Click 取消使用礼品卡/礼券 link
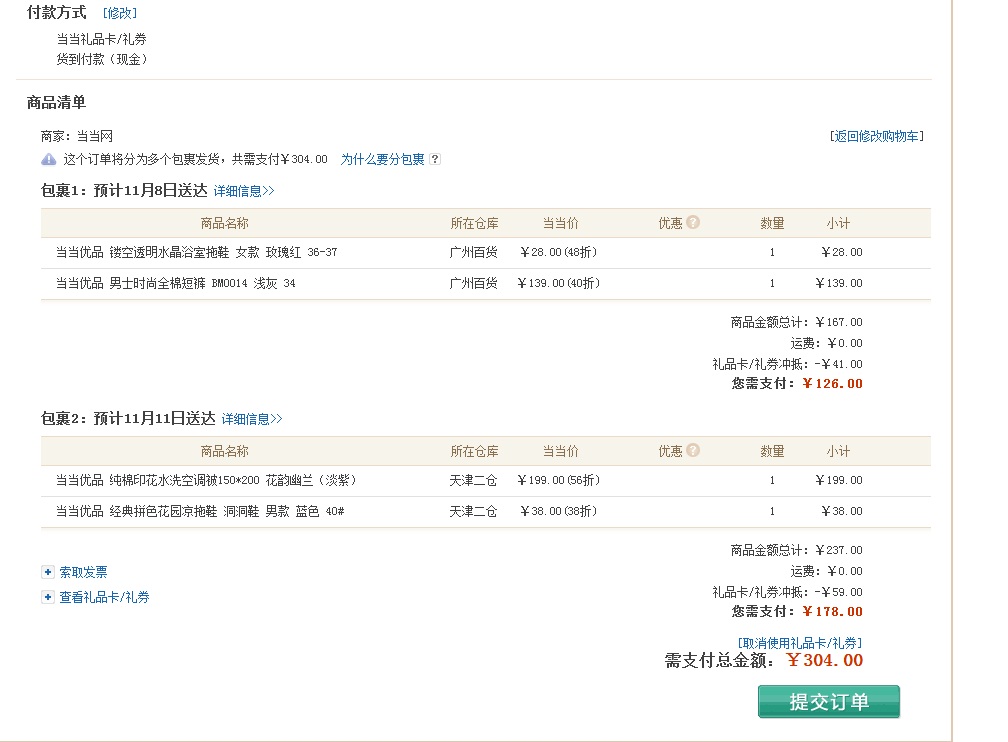This screenshot has width=1008, height=742. point(799,643)
